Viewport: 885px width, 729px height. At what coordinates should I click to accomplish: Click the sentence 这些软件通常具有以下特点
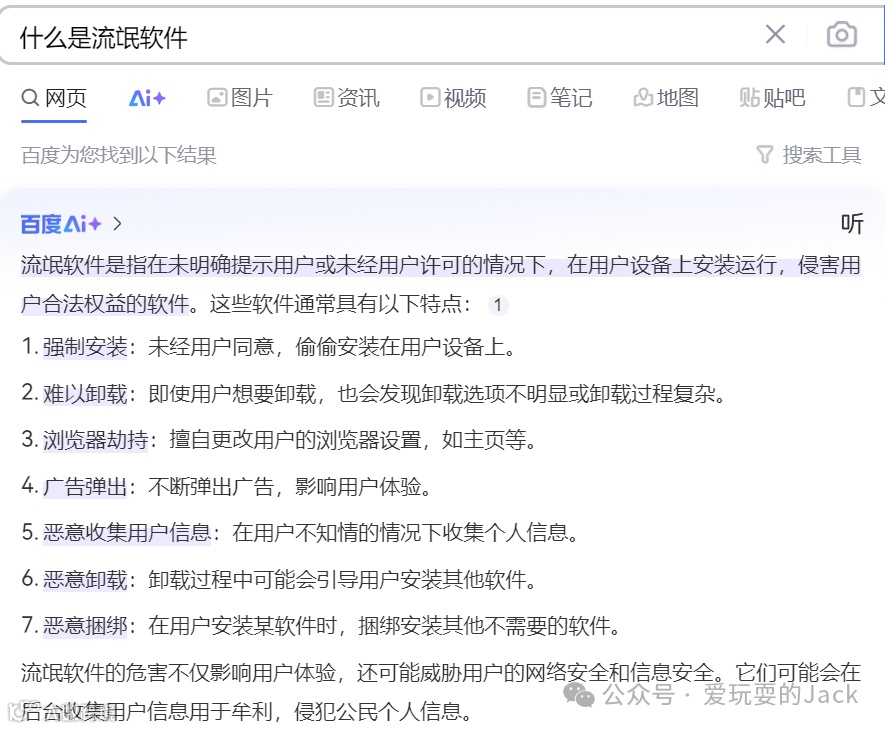click(336, 305)
